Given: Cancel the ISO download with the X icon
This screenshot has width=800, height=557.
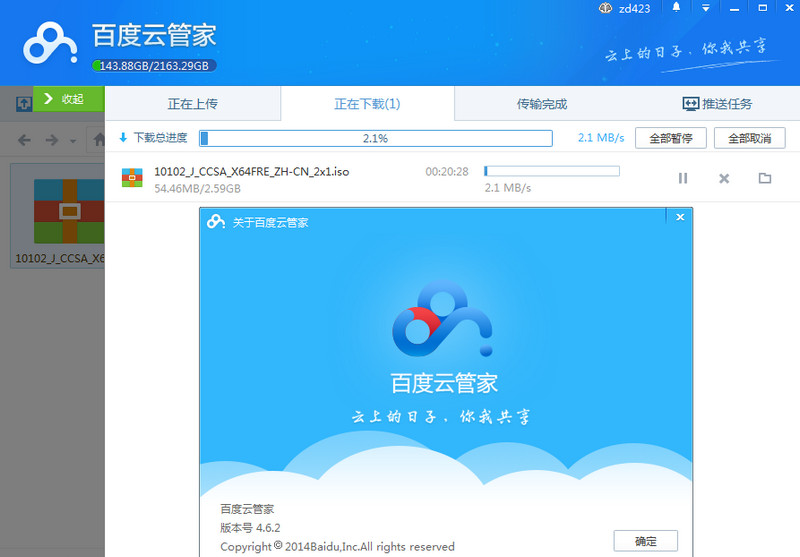Looking at the screenshot, I should click(724, 178).
